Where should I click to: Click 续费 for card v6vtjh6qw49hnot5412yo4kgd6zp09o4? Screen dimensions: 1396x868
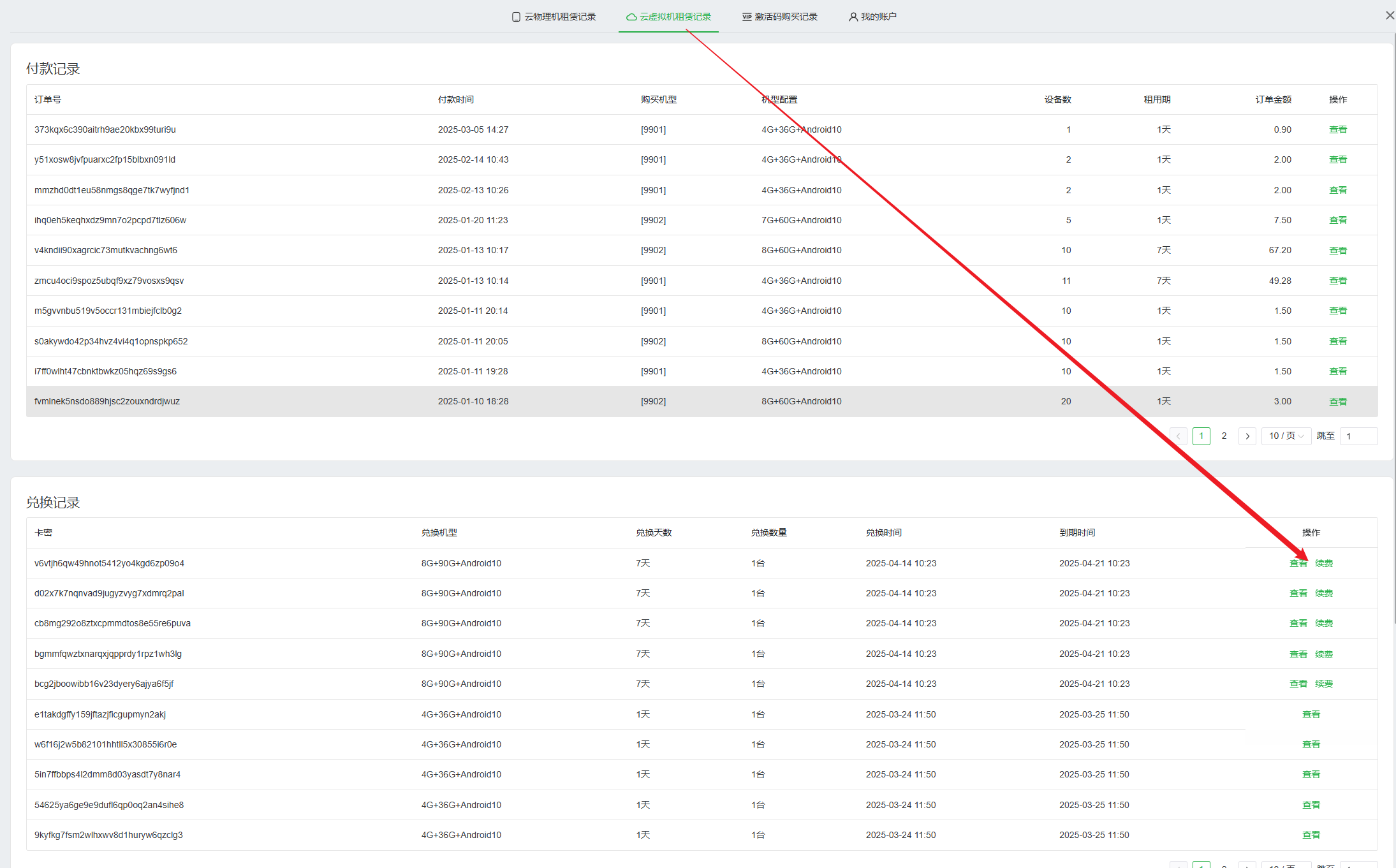tap(1323, 563)
